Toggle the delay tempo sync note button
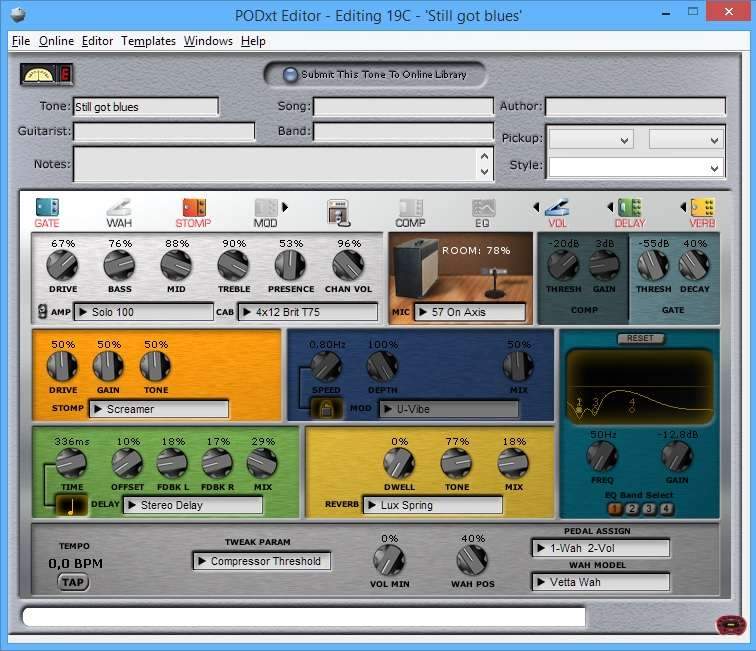The height and width of the screenshot is (651, 756). point(72,506)
